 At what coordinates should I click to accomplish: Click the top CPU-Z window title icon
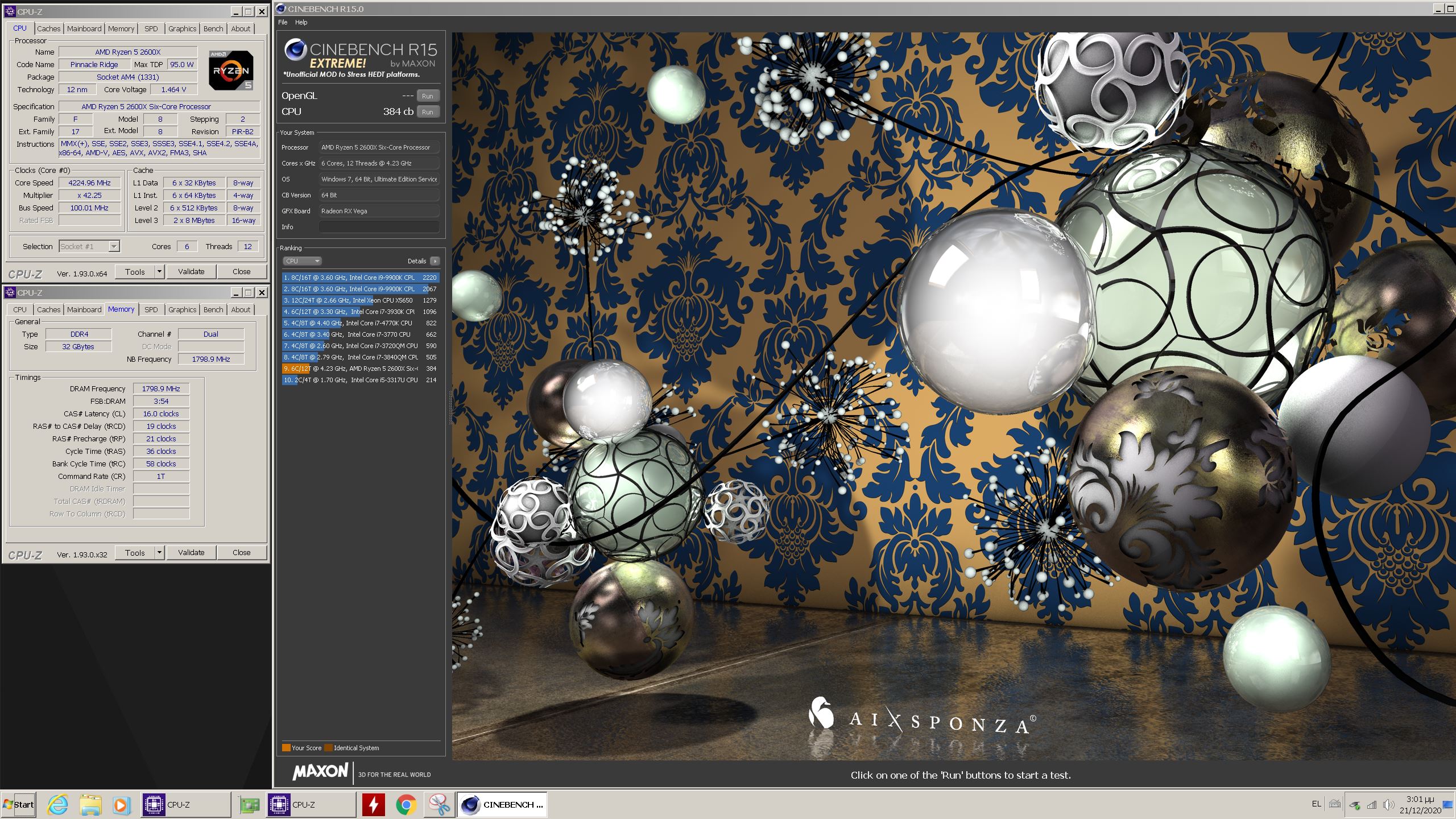click(x=10, y=11)
